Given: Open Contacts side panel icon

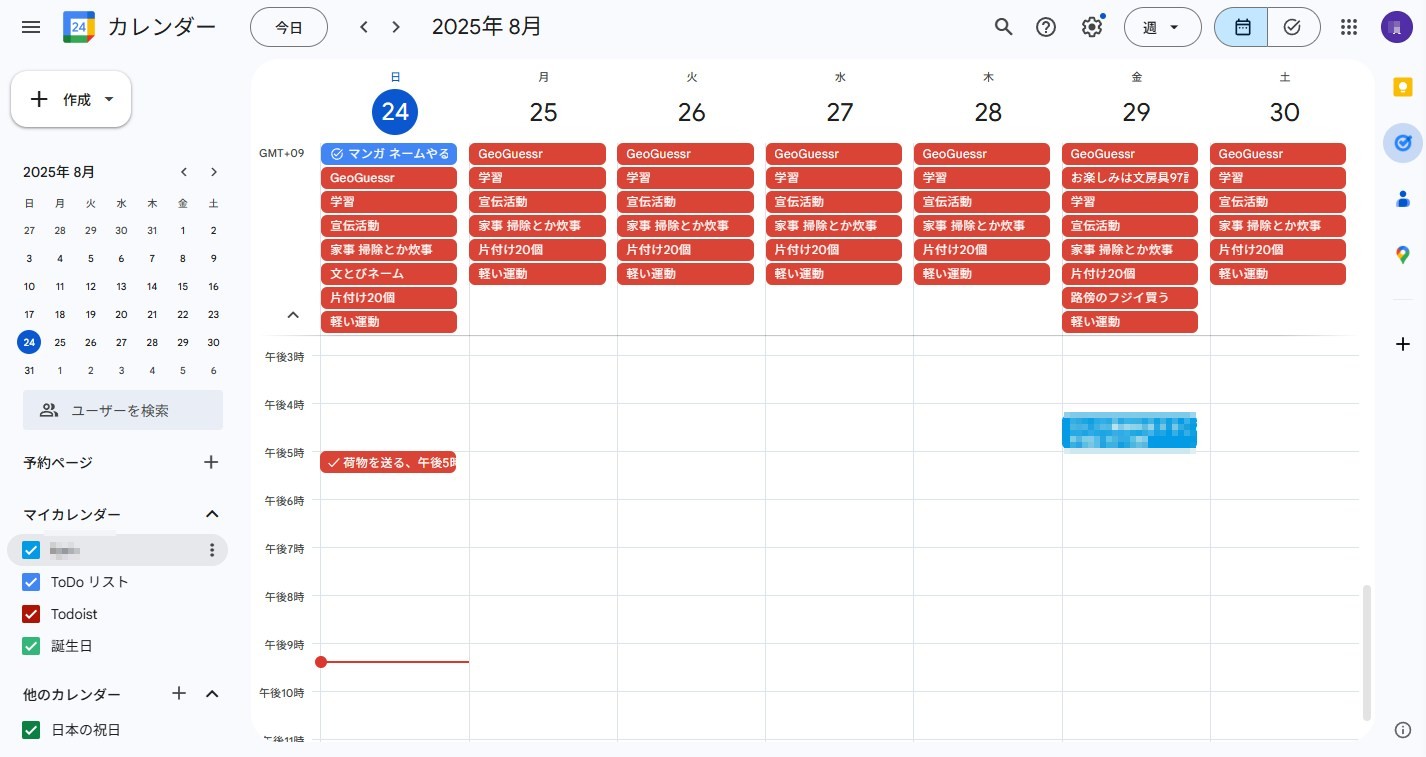Looking at the screenshot, I should click(x=1402, y=199).
